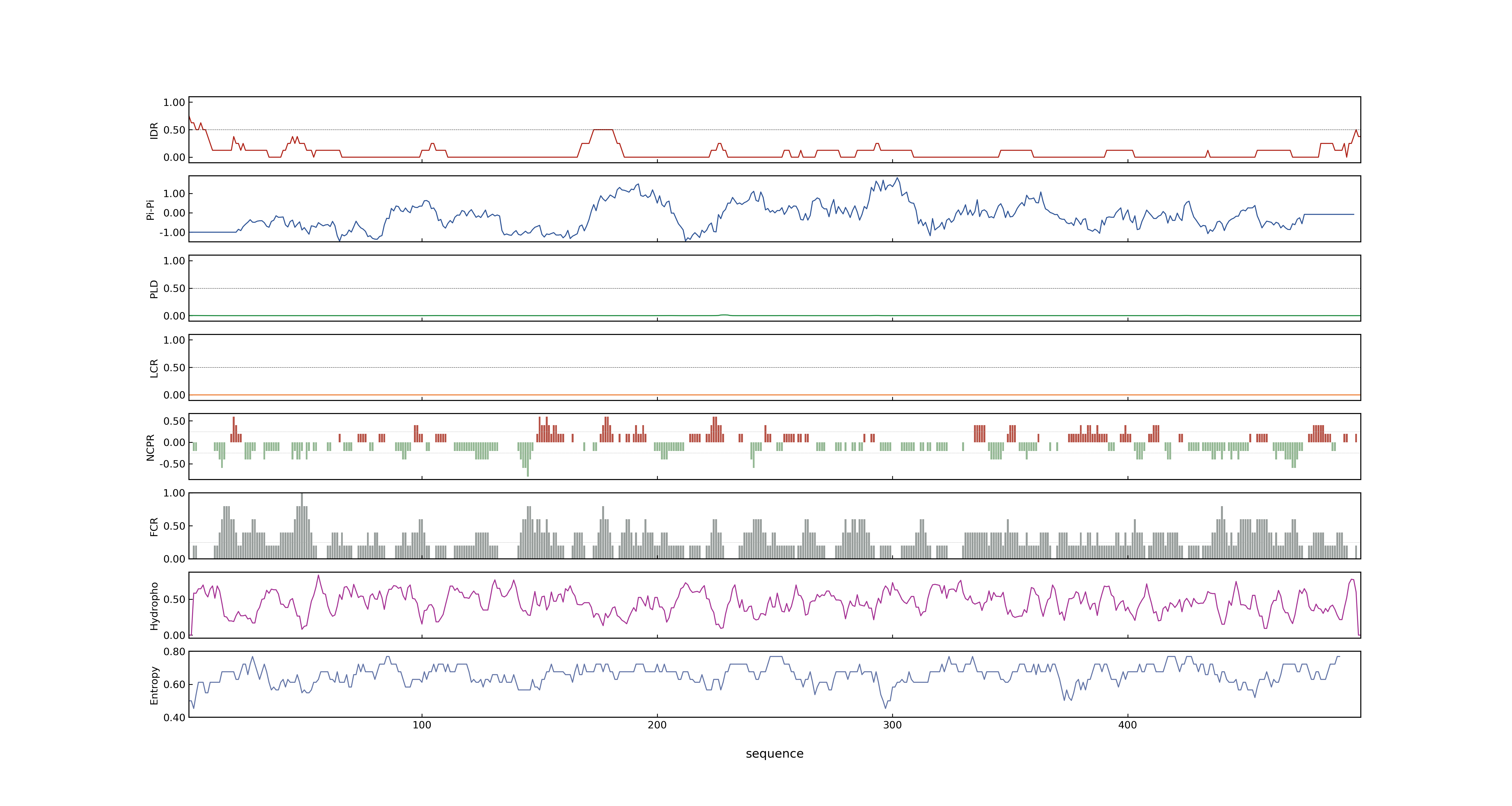Click the -1.00 tick on Pi-Pi axis
This screenshot has height=806, width=1512.
[172, 233]
